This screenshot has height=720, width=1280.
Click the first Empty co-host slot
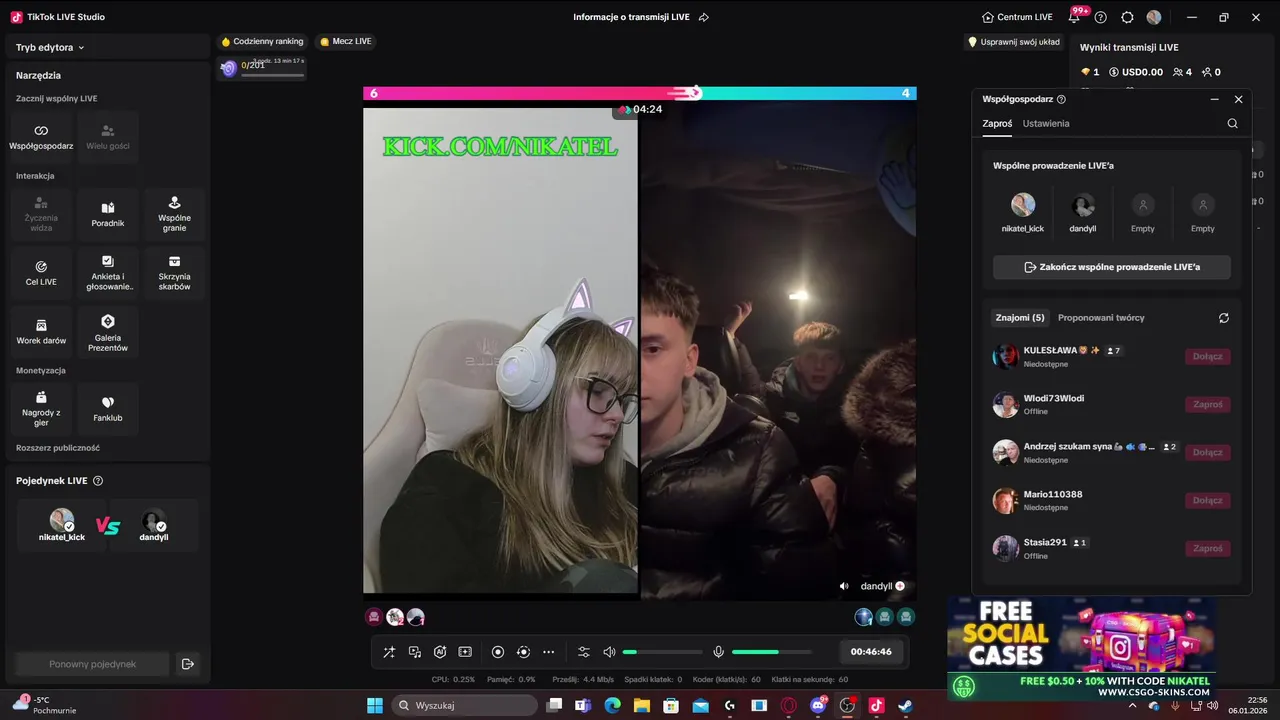[x=1143, y=205]
